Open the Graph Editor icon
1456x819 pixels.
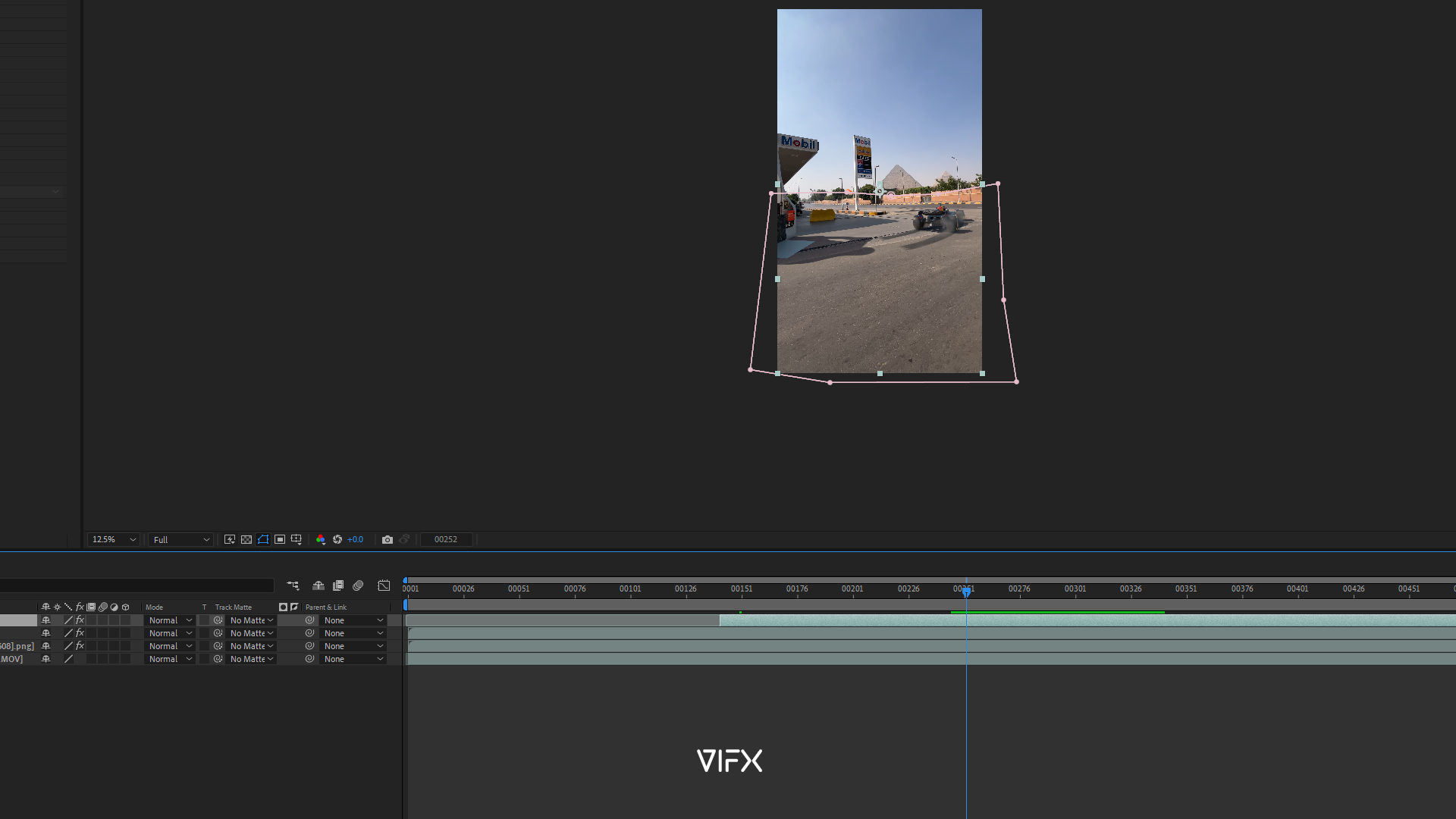coord(384,585)
